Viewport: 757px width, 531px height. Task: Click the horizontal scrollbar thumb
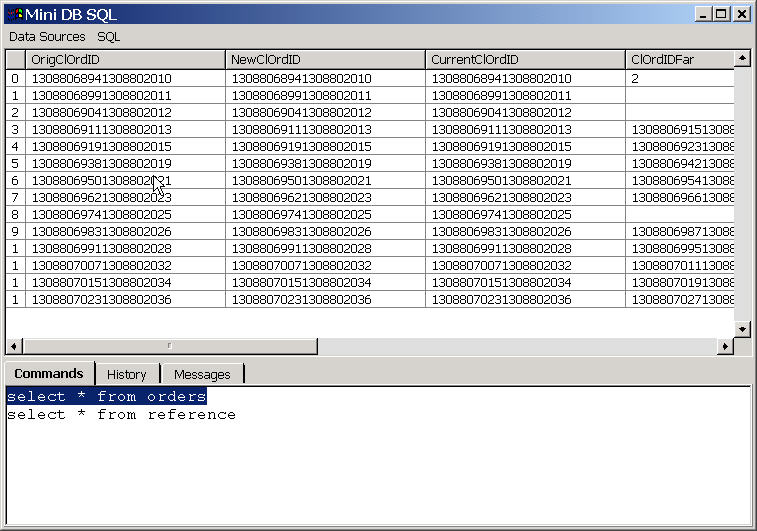tap(168, 346)
